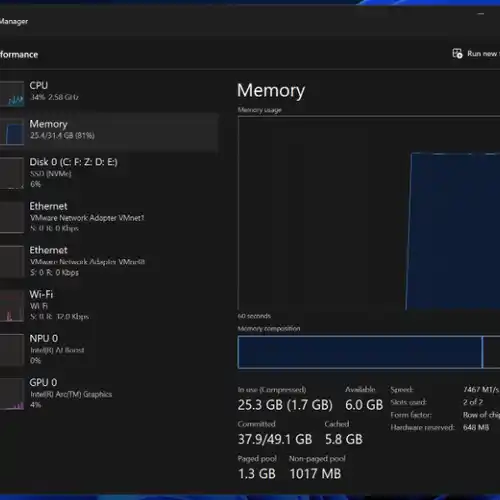The width and height of the screenshot is (500, 500).
Task: Click the Run new task button label
Action: [x=483, y=53]
